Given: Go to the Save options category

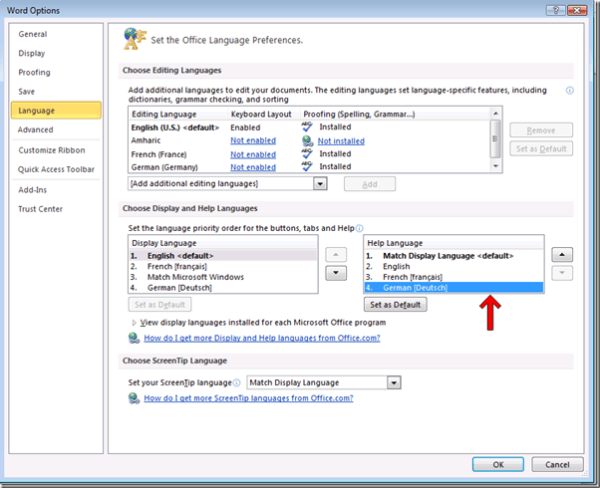Looking at the screenshot, I should pos(56,91).
